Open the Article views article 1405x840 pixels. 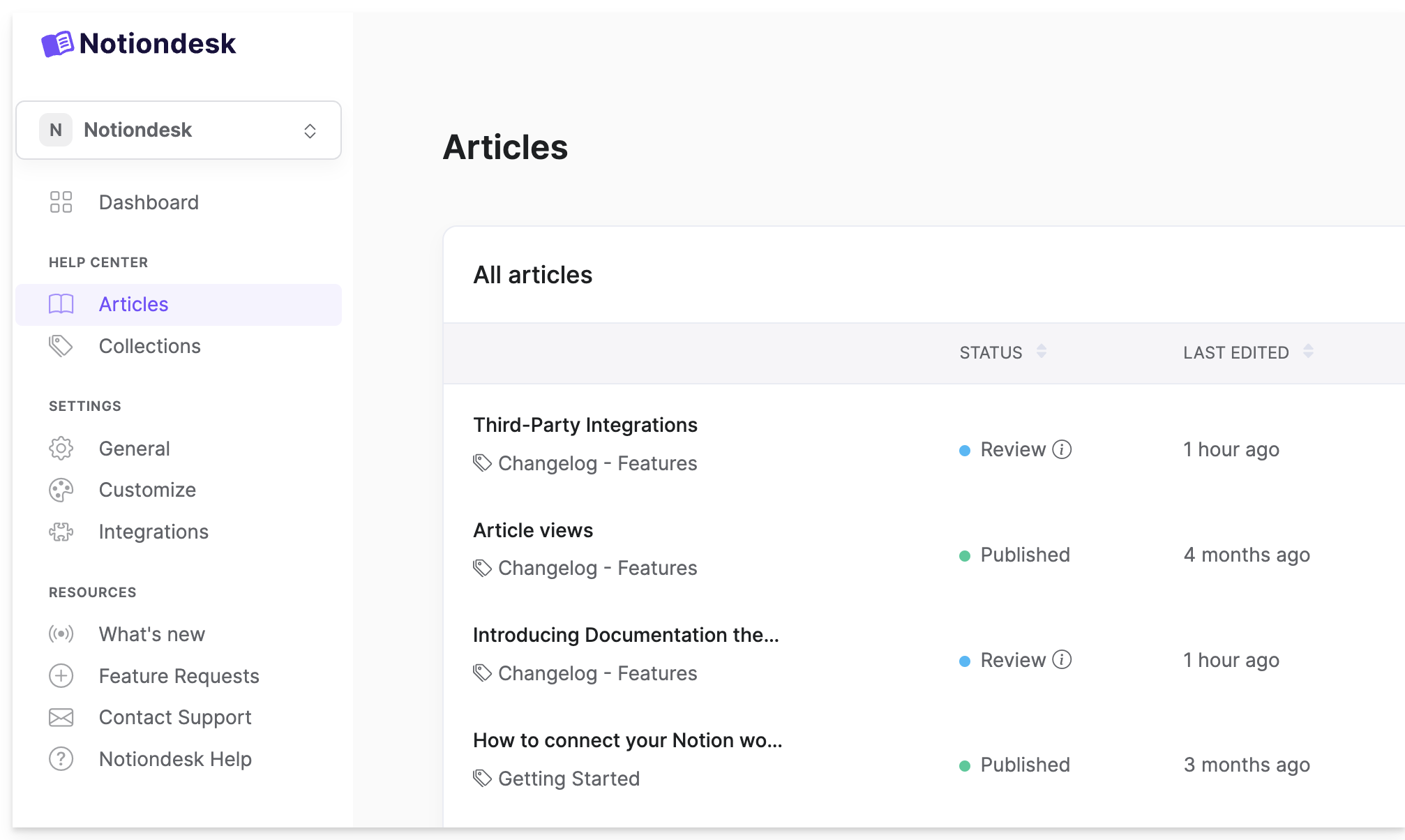tap(533, 530)
